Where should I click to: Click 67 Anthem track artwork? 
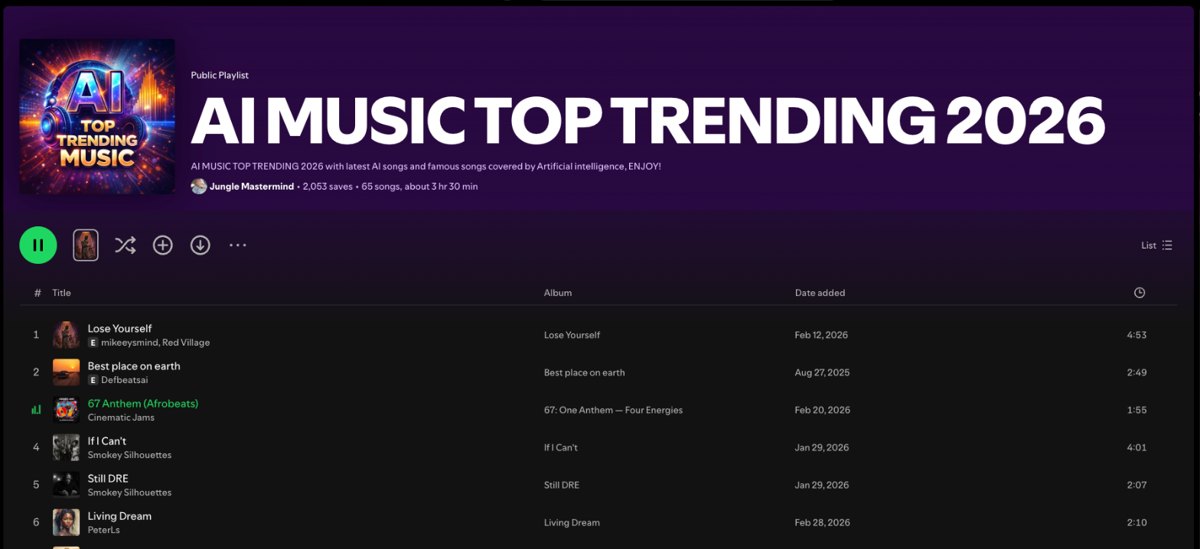tap(66, 410)
